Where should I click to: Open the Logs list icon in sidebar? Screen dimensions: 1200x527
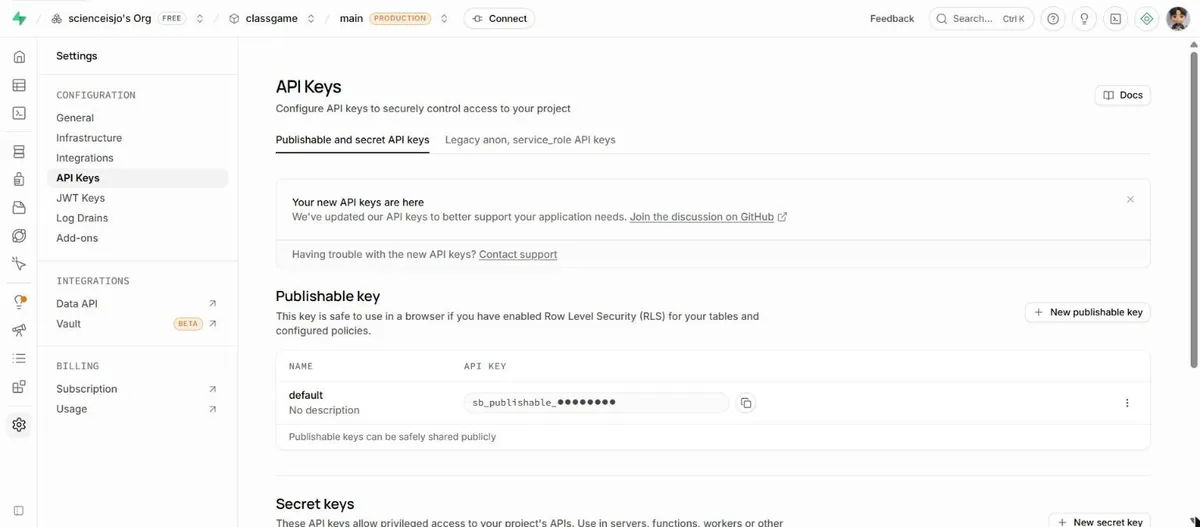click(x=19, y=358)
